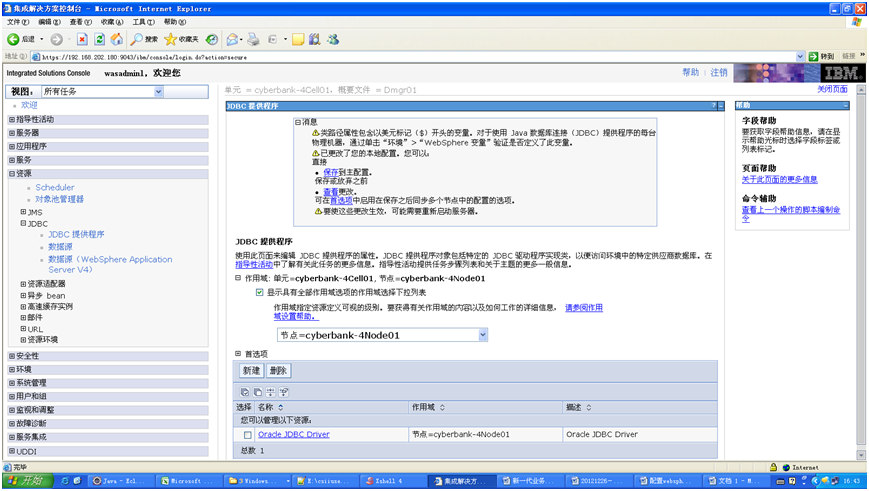Open the 收藏 menu

[112, 22]
